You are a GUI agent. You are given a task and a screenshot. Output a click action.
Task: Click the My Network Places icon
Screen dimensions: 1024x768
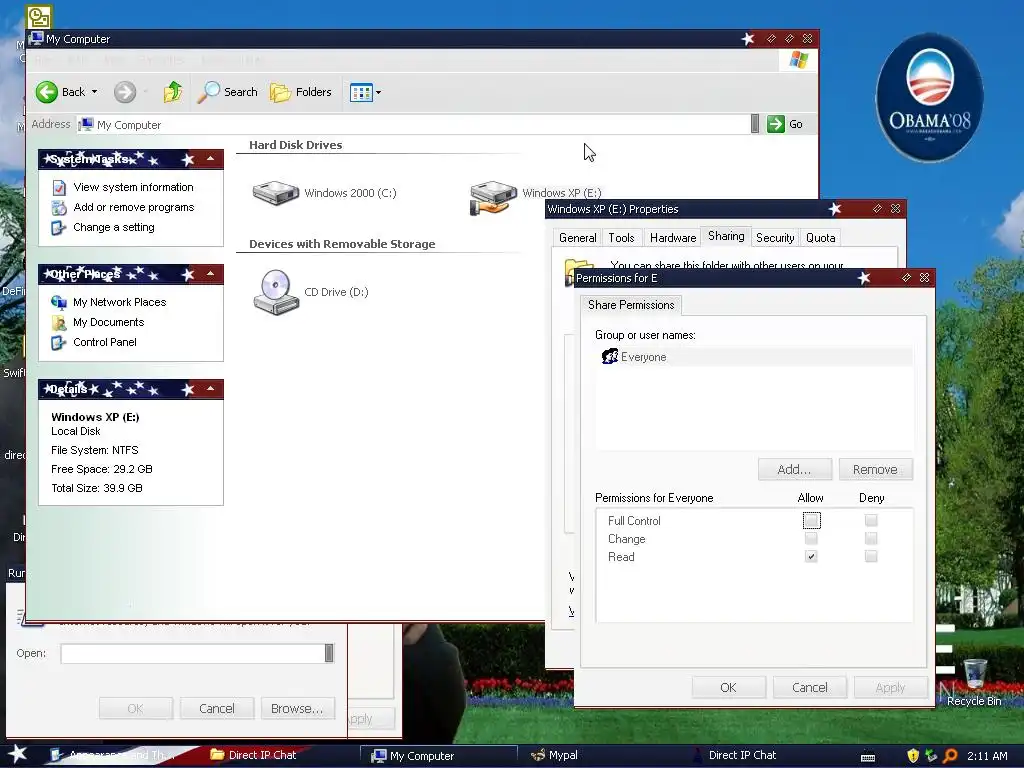point(59,302)
